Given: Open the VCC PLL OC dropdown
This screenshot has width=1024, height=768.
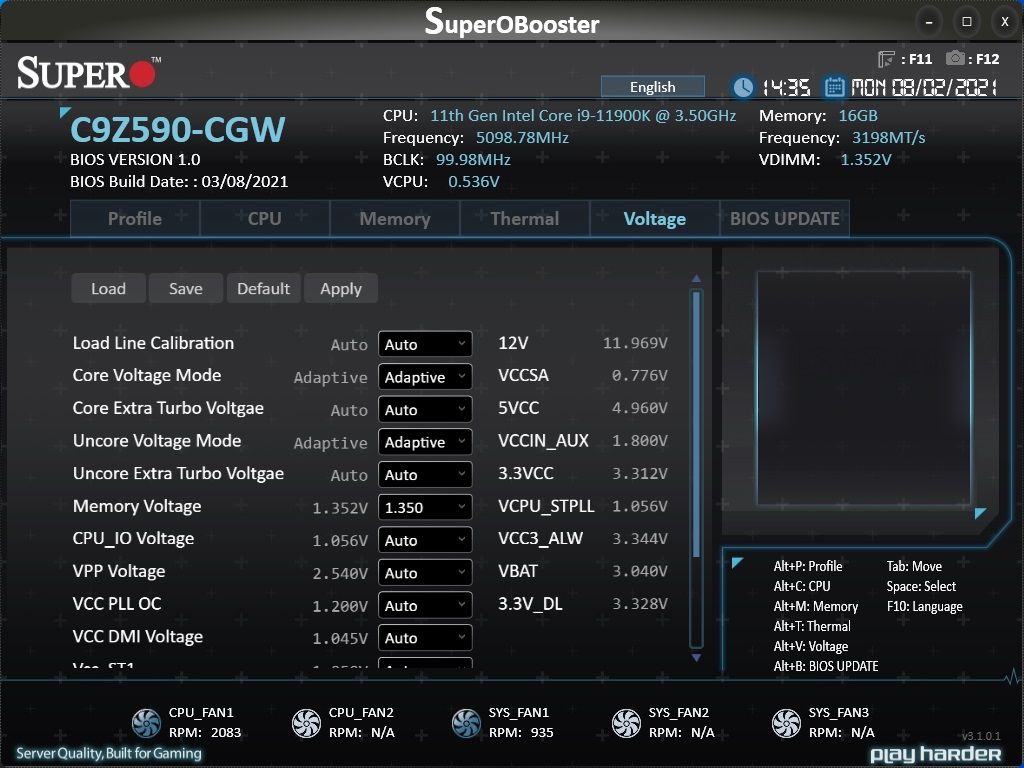Looking at the screenshot, I should 425,605.
